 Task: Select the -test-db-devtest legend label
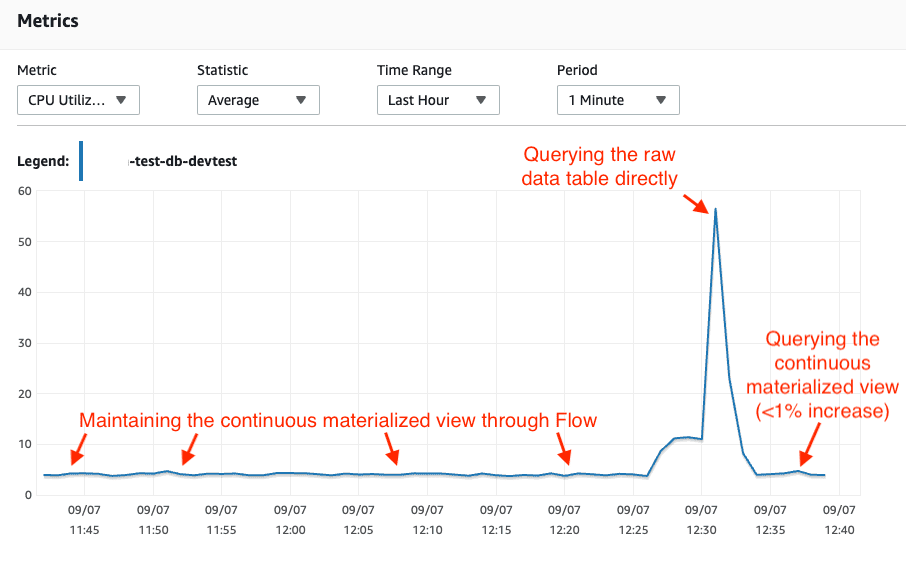pos(183,161)
